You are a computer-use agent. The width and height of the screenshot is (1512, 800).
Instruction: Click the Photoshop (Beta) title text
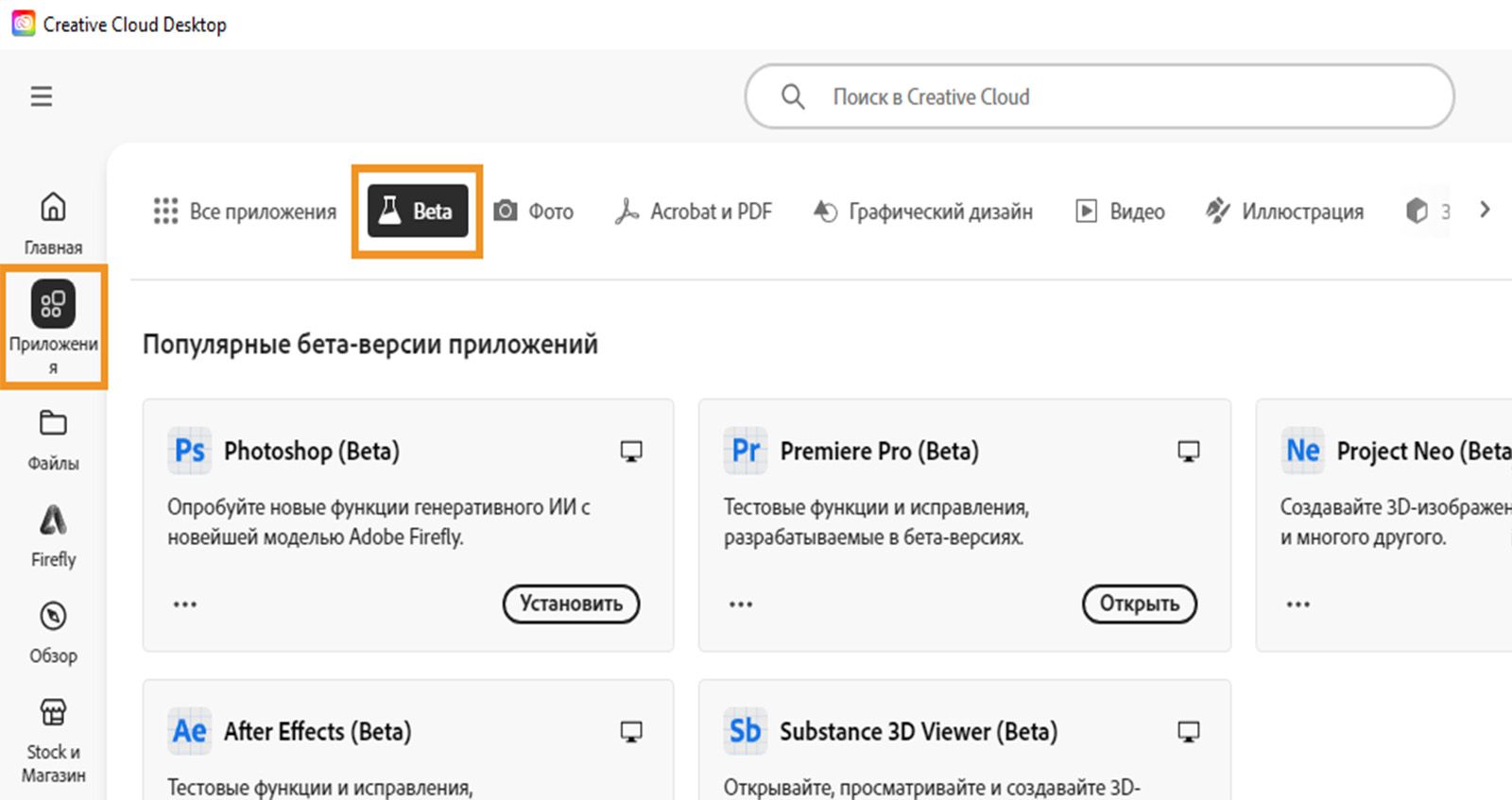(312, 451)
